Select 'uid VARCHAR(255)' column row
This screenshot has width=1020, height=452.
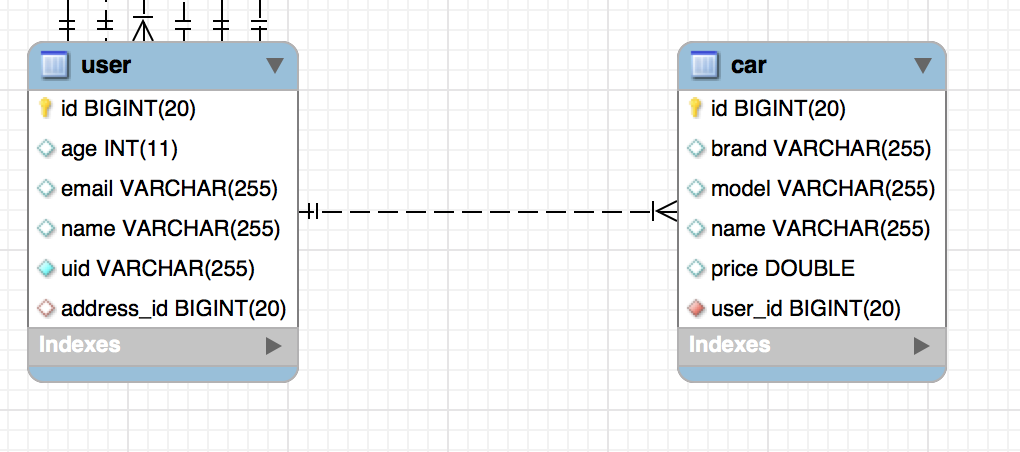pos(157,268)
